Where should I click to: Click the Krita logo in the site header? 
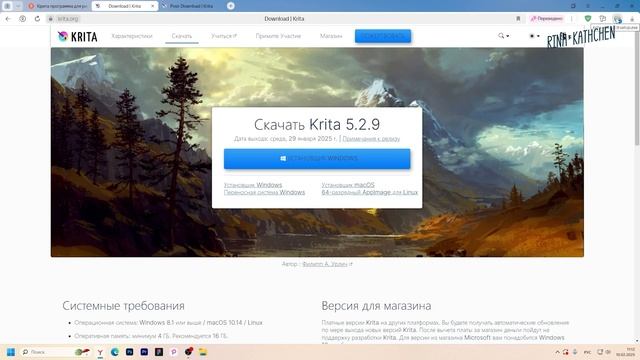click(78, 37)
